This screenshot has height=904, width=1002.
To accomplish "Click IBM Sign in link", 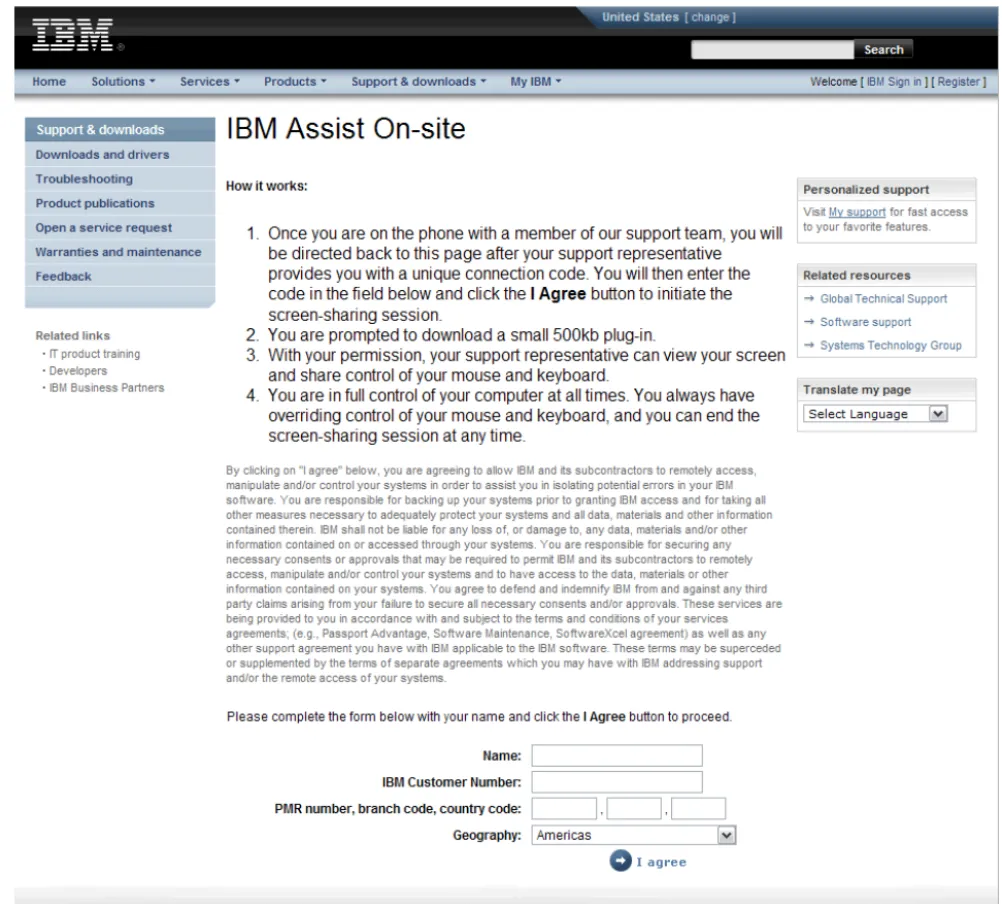I will pyautogui.click(x=894, y=82).
